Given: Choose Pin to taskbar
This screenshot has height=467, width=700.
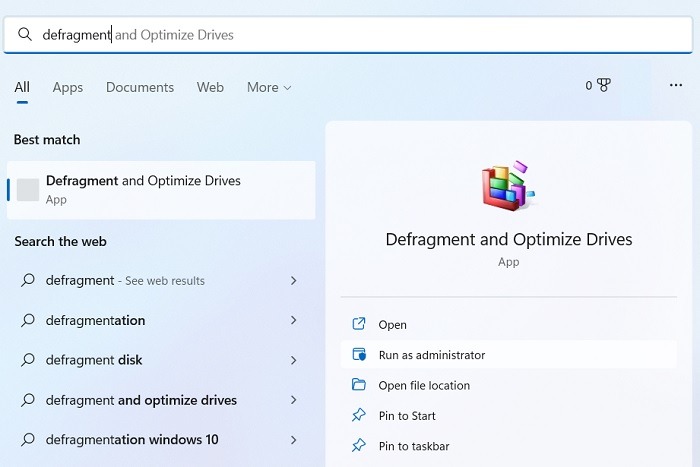Looking at the screenshot, I should pos(508,446).
